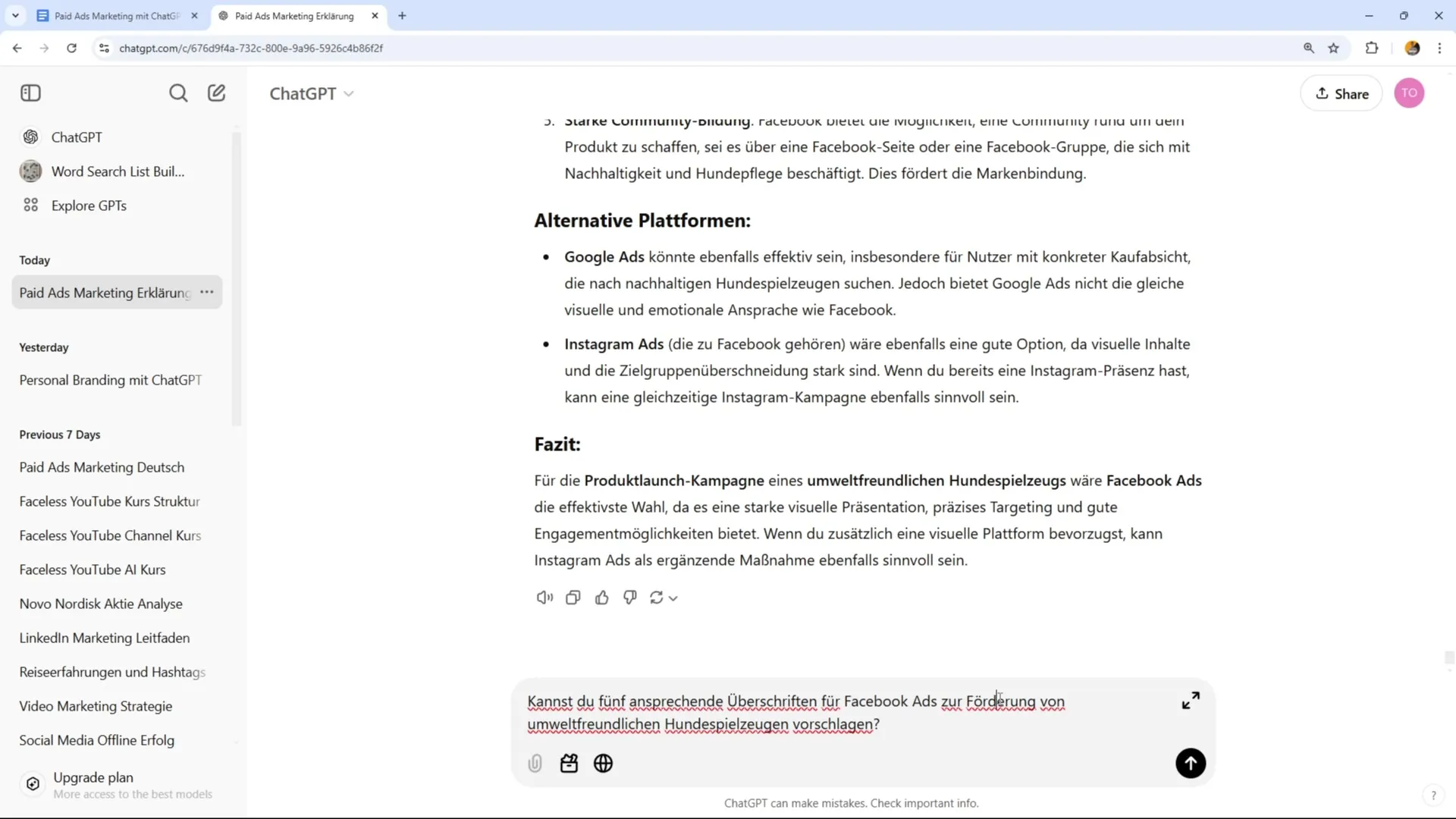This screenshot has width=1456, height=819.
Task: Go back to previous page
Action: 17,48
